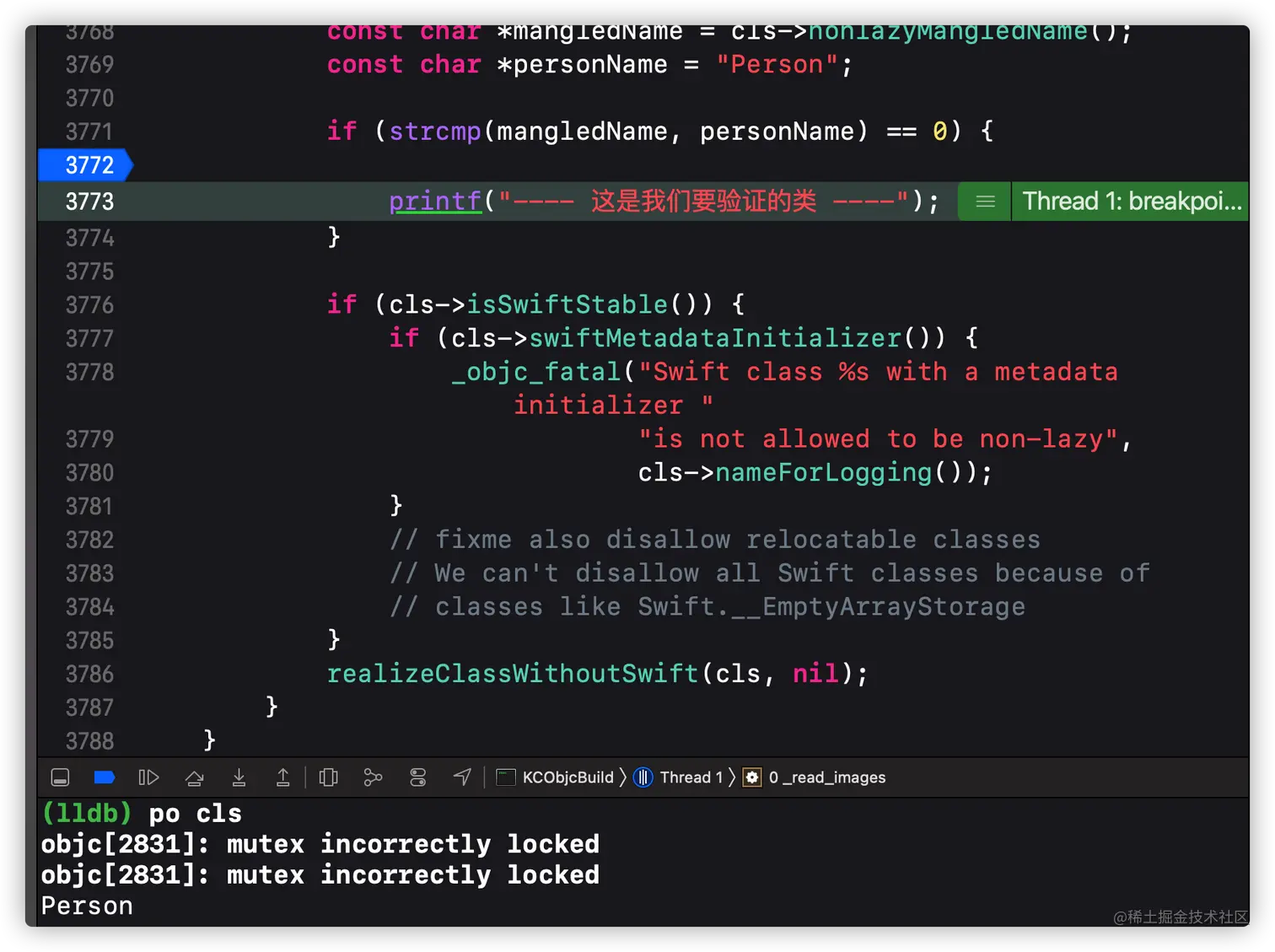Click line number 3786 in the gutter
1275x952 pixels.
coord(89,674)
